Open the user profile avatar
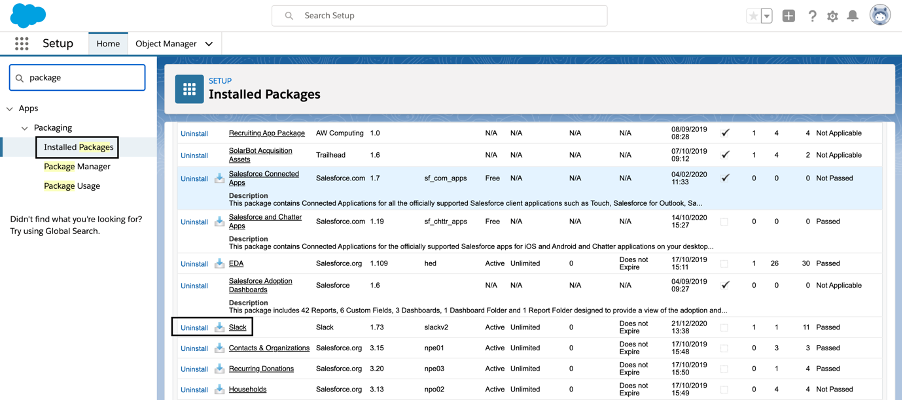The width and height of the screenshot is (902, 400). (880, 16)
